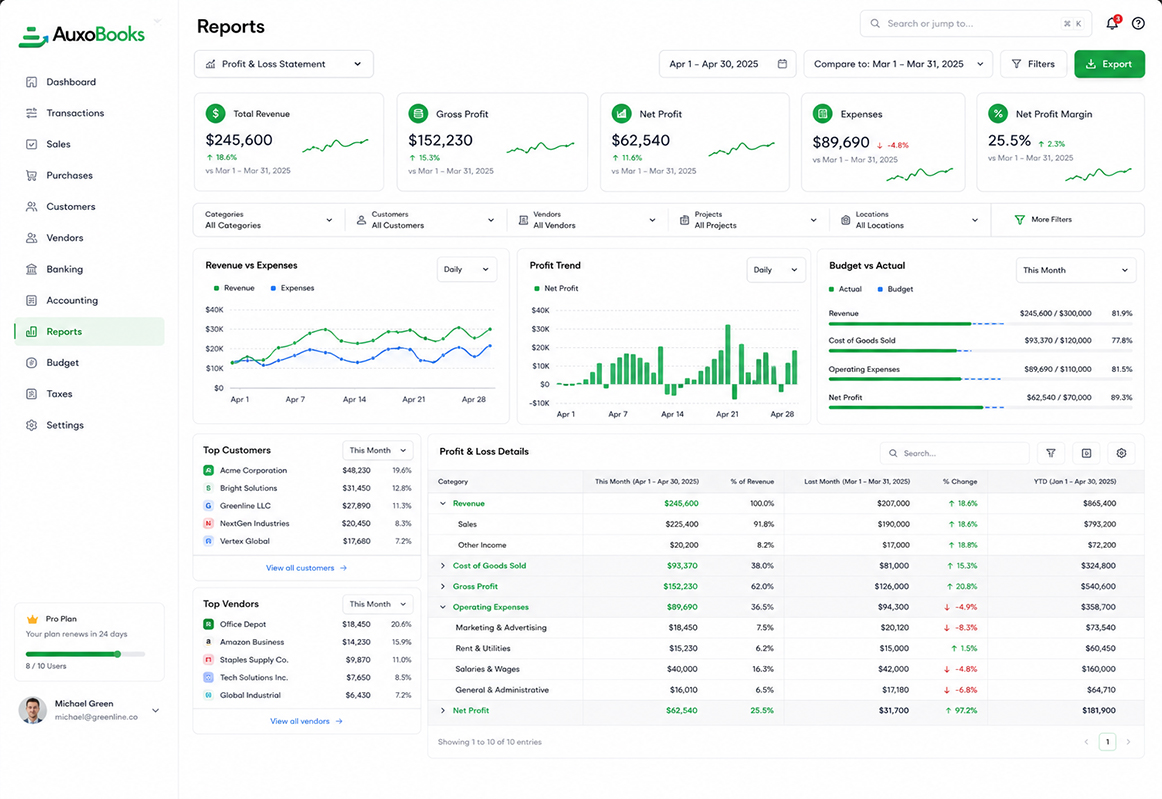The width and height of the screenshot is (1162, 799).
Task: Click the NextGen Industries customer icon
Action: (x=208, y=523)
